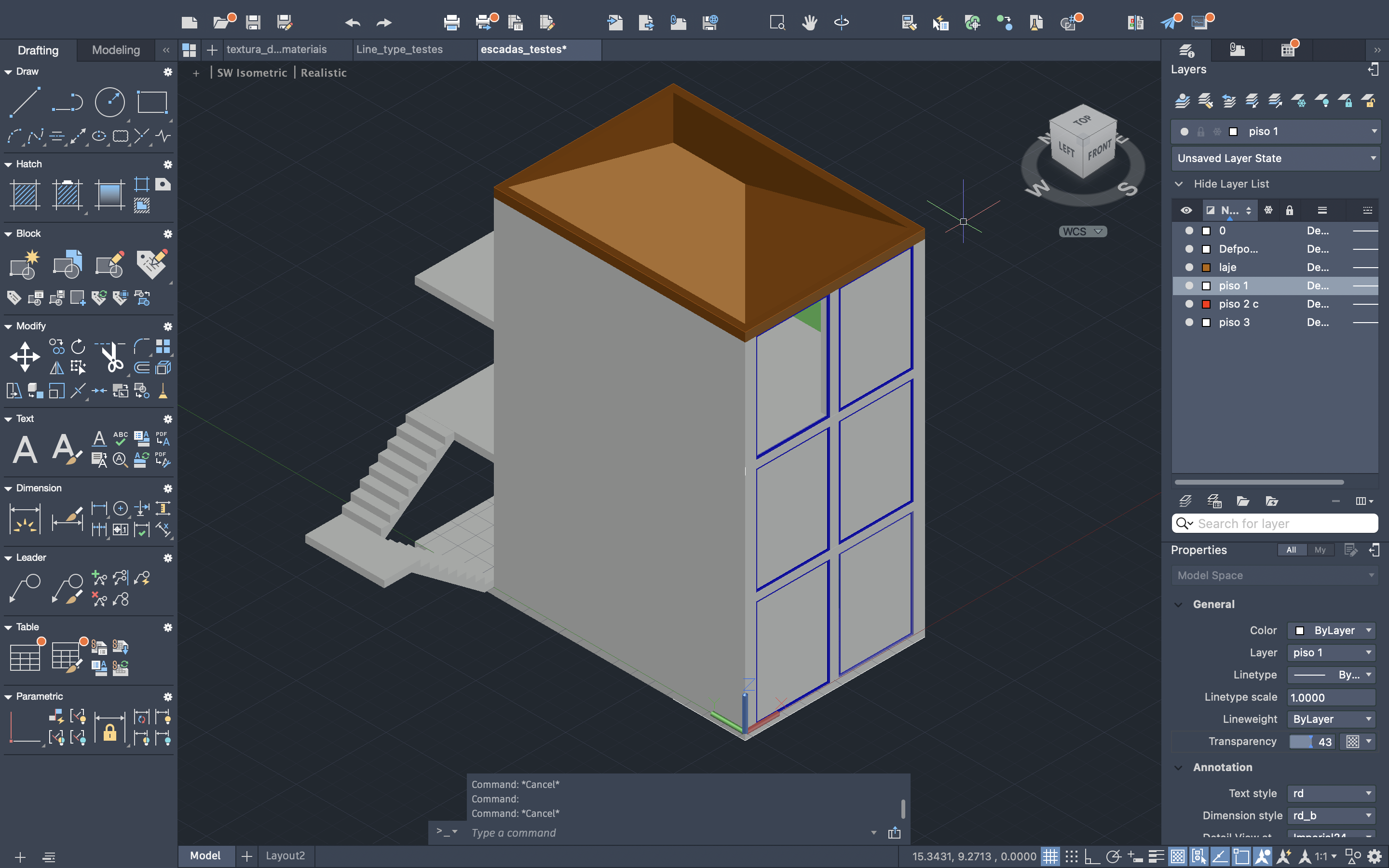The image size is (1389, 868).
Task: Open the Unsaved Layer State dropdown
Action: 1275,159
